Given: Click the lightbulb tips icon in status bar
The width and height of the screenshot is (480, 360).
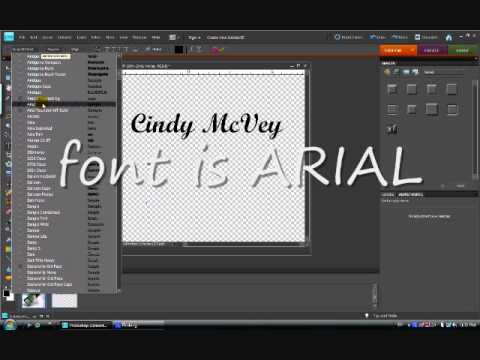Looking at the screenshot, I should click(367, 315).
